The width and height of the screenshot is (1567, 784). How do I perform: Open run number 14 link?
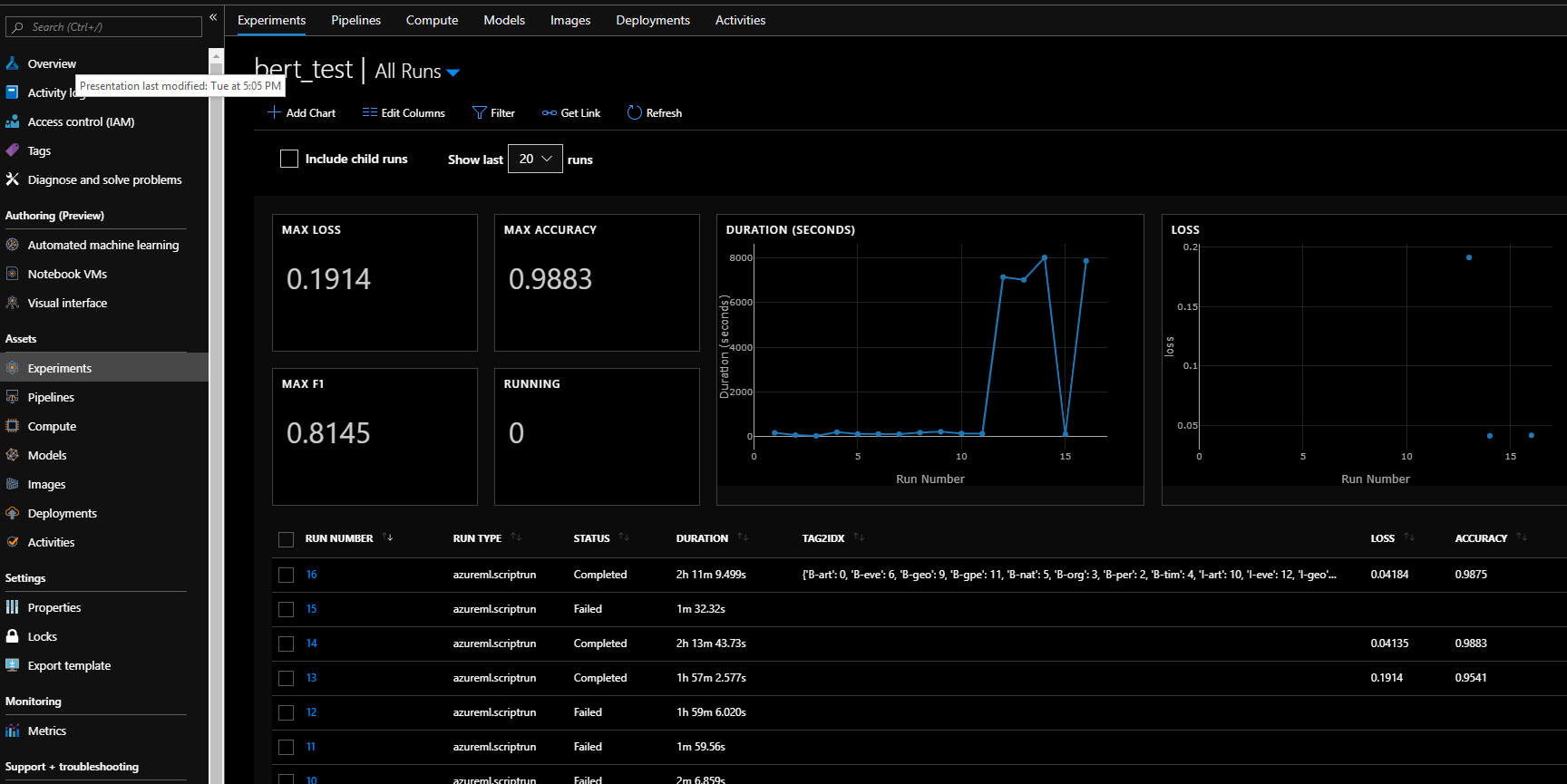[311, 644]
